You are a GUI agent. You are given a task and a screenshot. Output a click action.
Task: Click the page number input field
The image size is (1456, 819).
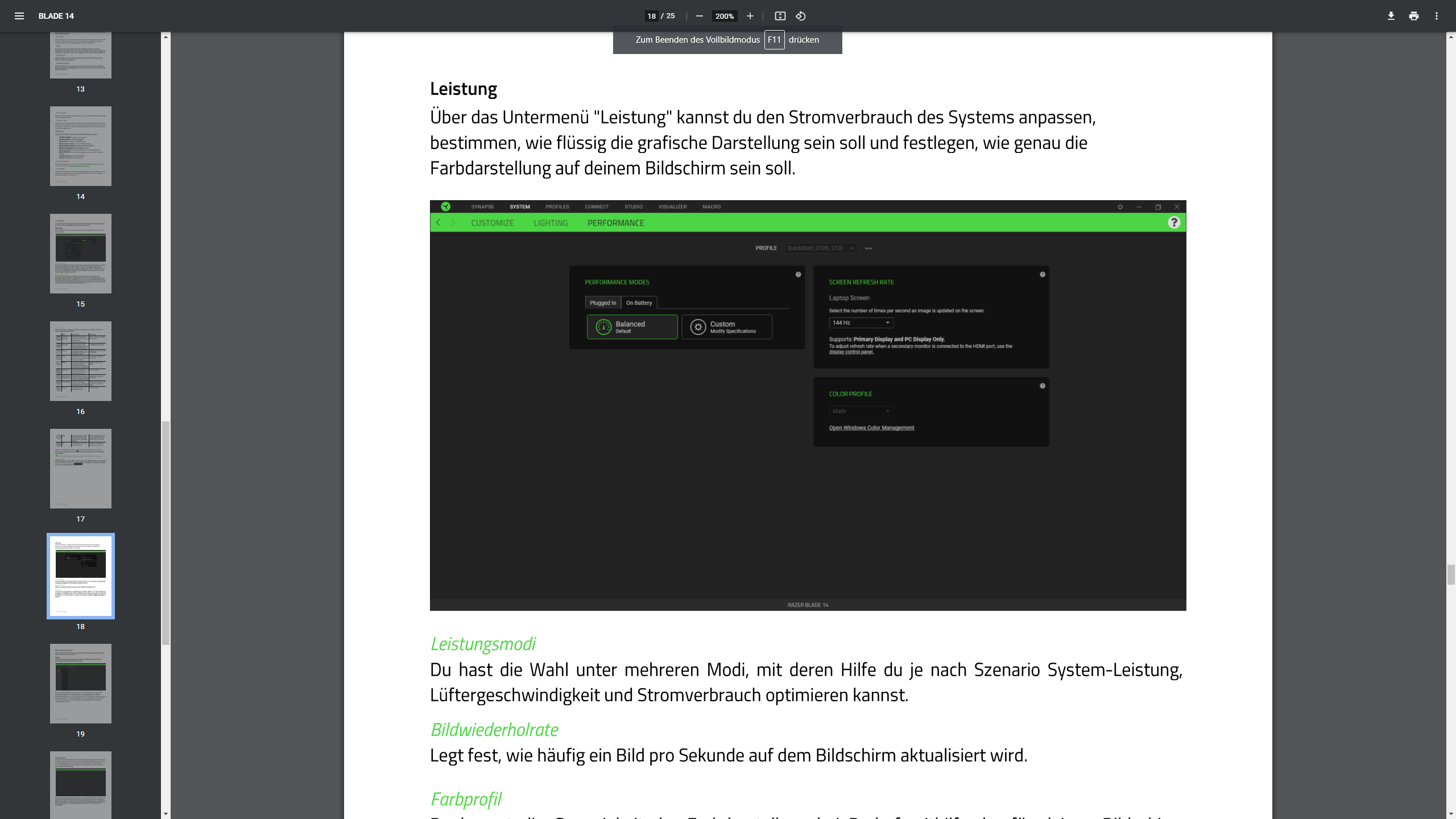click(x=651, y=16)
